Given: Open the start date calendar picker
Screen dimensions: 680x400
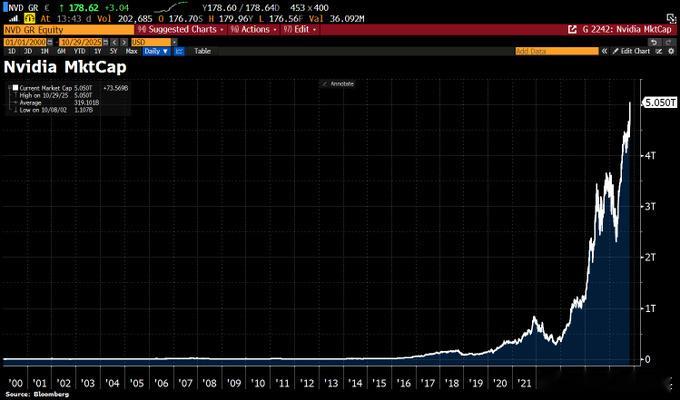Looking at the screenshot, I should (x=50, y=42).
